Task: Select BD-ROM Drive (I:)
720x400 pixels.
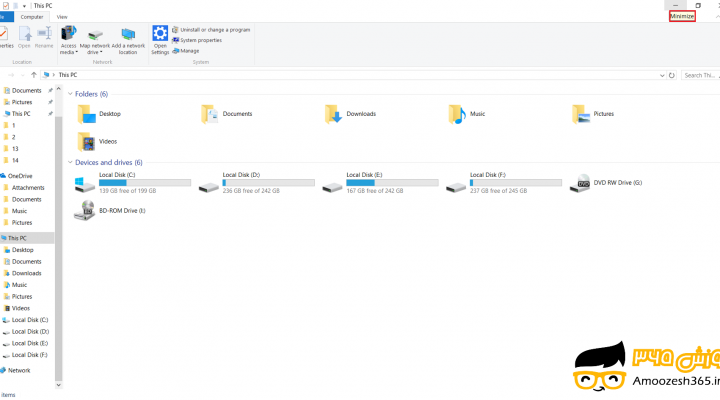Action: pyautogui.click(x=110, y=211)
